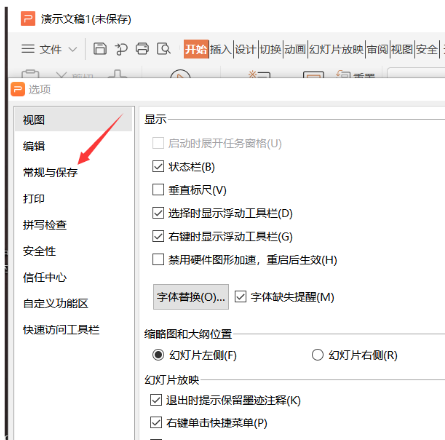Switch to the 开始 ribbon tab

click(196, 49)
